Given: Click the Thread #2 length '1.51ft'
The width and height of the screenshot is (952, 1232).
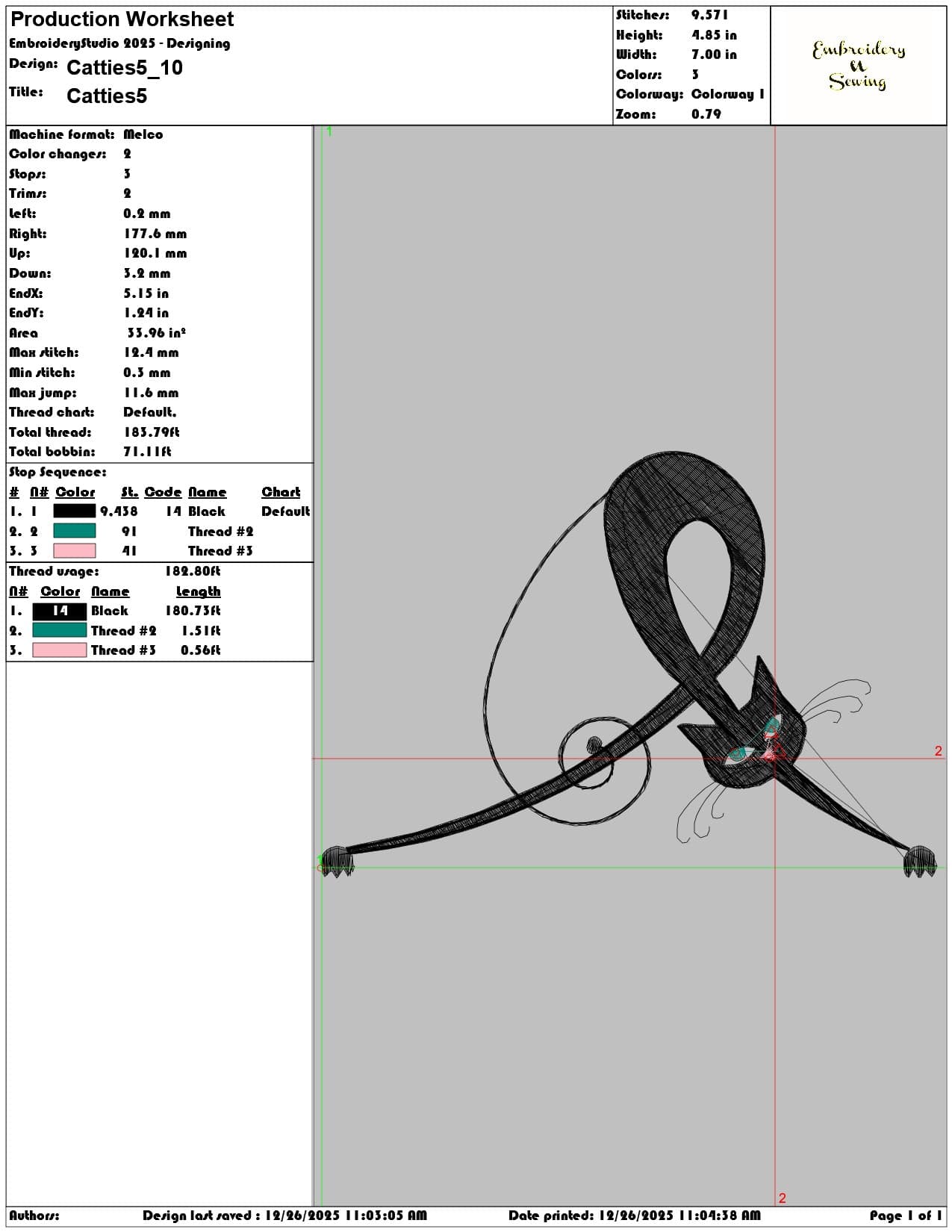Looking at the screenshot, I should 201,631.
